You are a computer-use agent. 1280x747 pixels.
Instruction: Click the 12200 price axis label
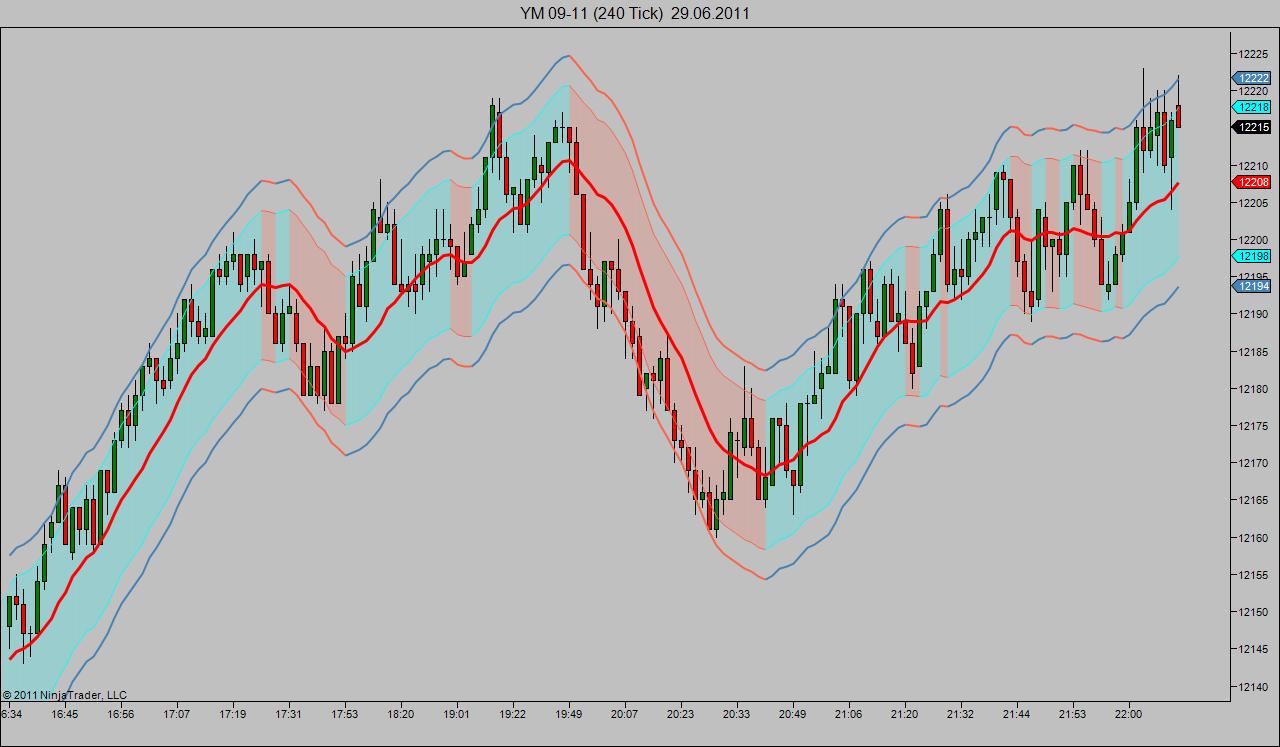click(1254, 240)
